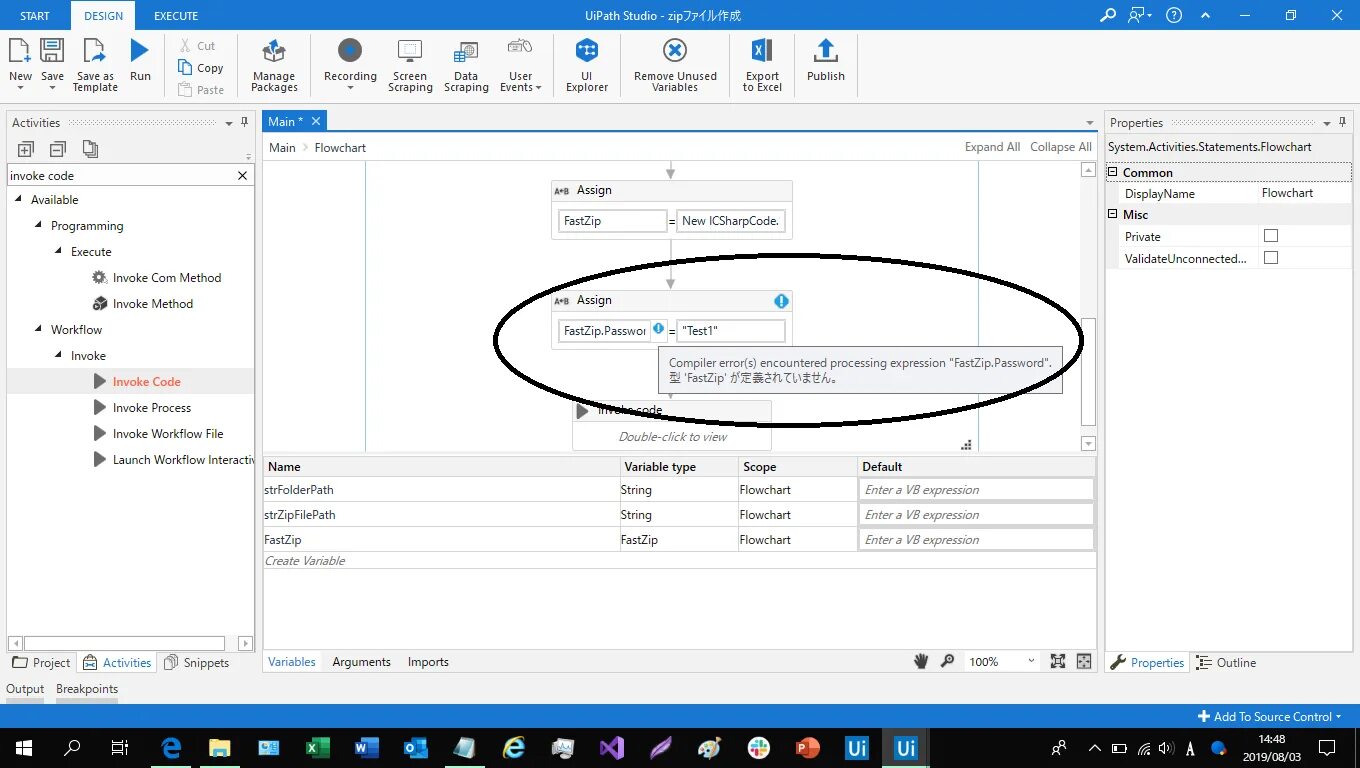The height and width of the screenshot is (768, 1360).
Task: Click Add To Source Control
Action: pyautogui.click(x=1269, y=717)
